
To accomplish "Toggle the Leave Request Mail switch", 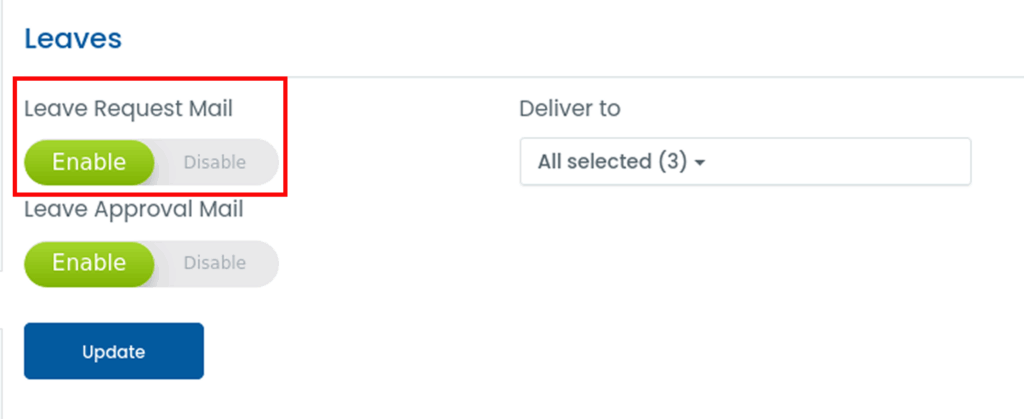I will click(151, 162).
